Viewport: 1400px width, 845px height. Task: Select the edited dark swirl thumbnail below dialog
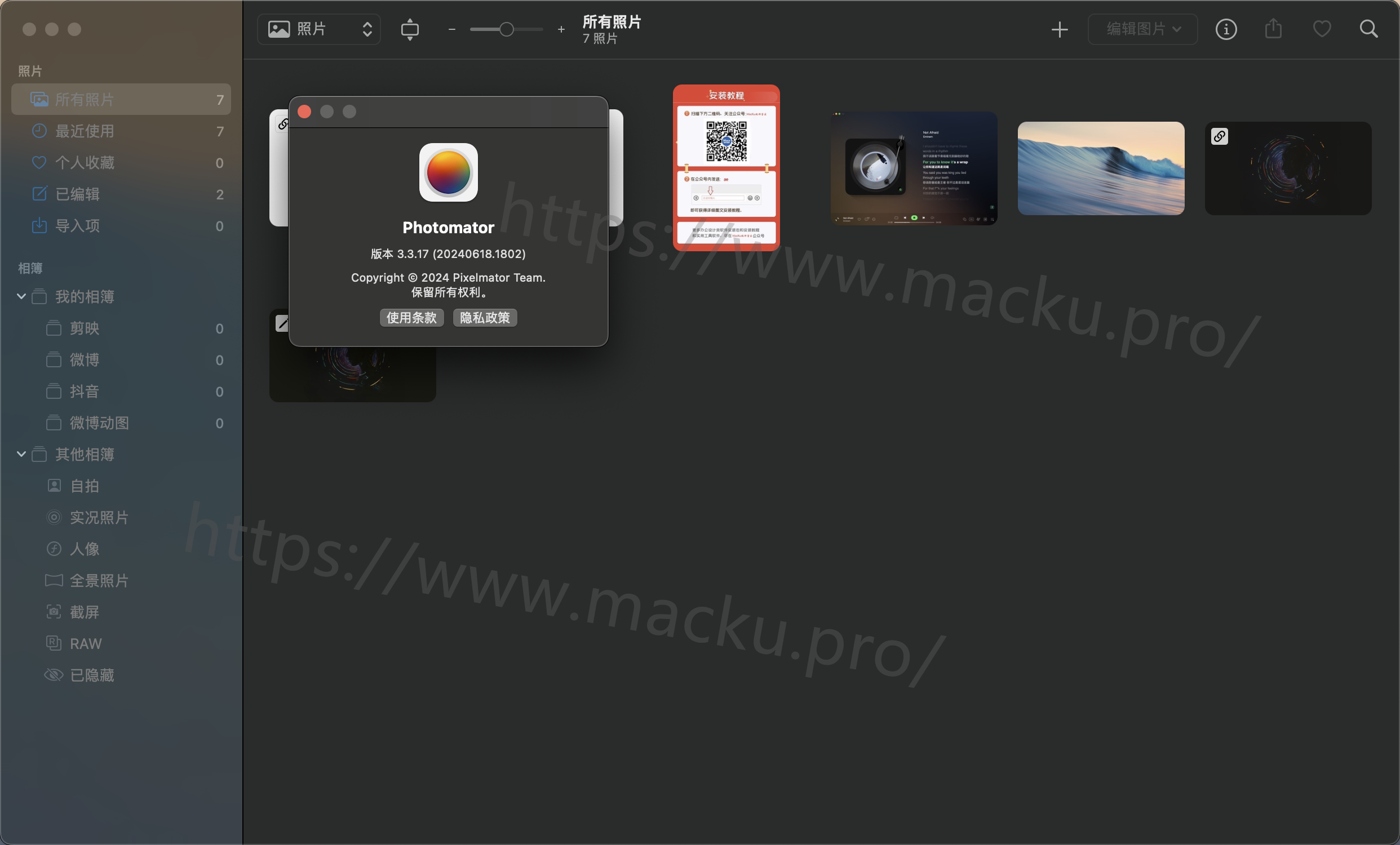(352, 373)
